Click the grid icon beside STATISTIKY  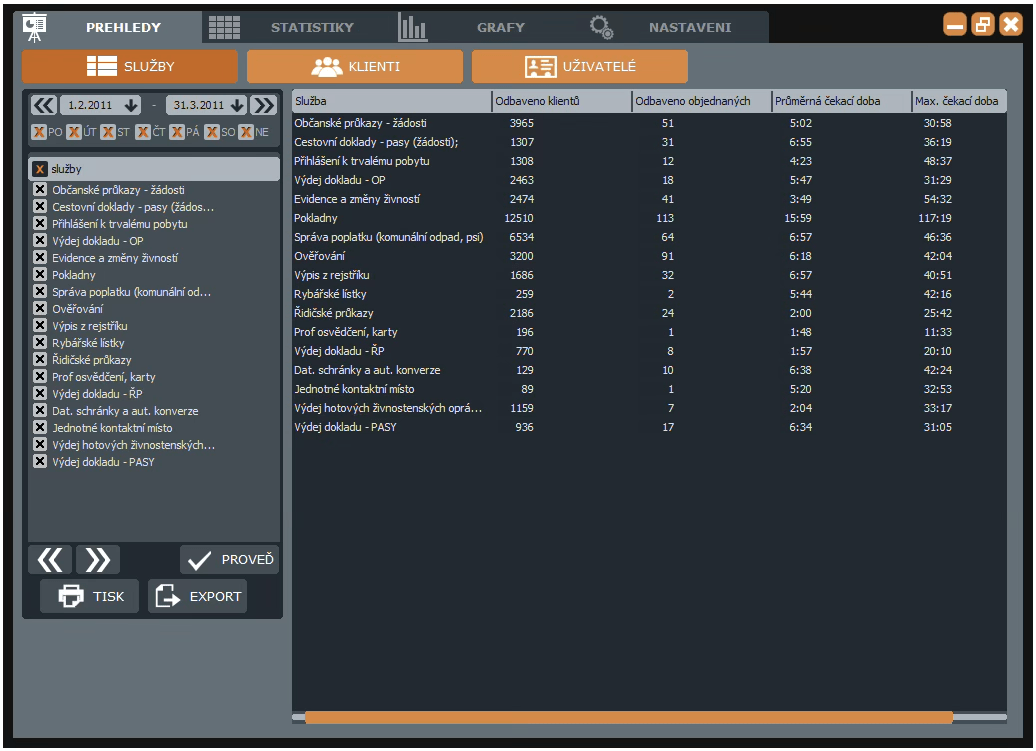tap(225, 27)
